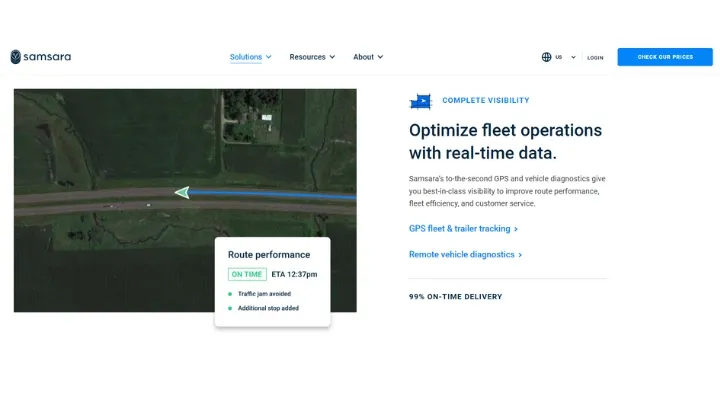Screen dimensions: 720x405
Task: Open the About menu
Action: 368,57
